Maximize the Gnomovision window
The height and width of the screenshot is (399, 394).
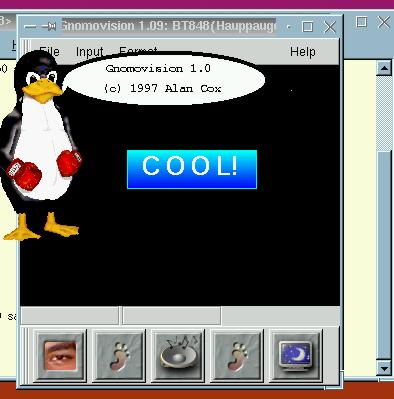[307, 27]
